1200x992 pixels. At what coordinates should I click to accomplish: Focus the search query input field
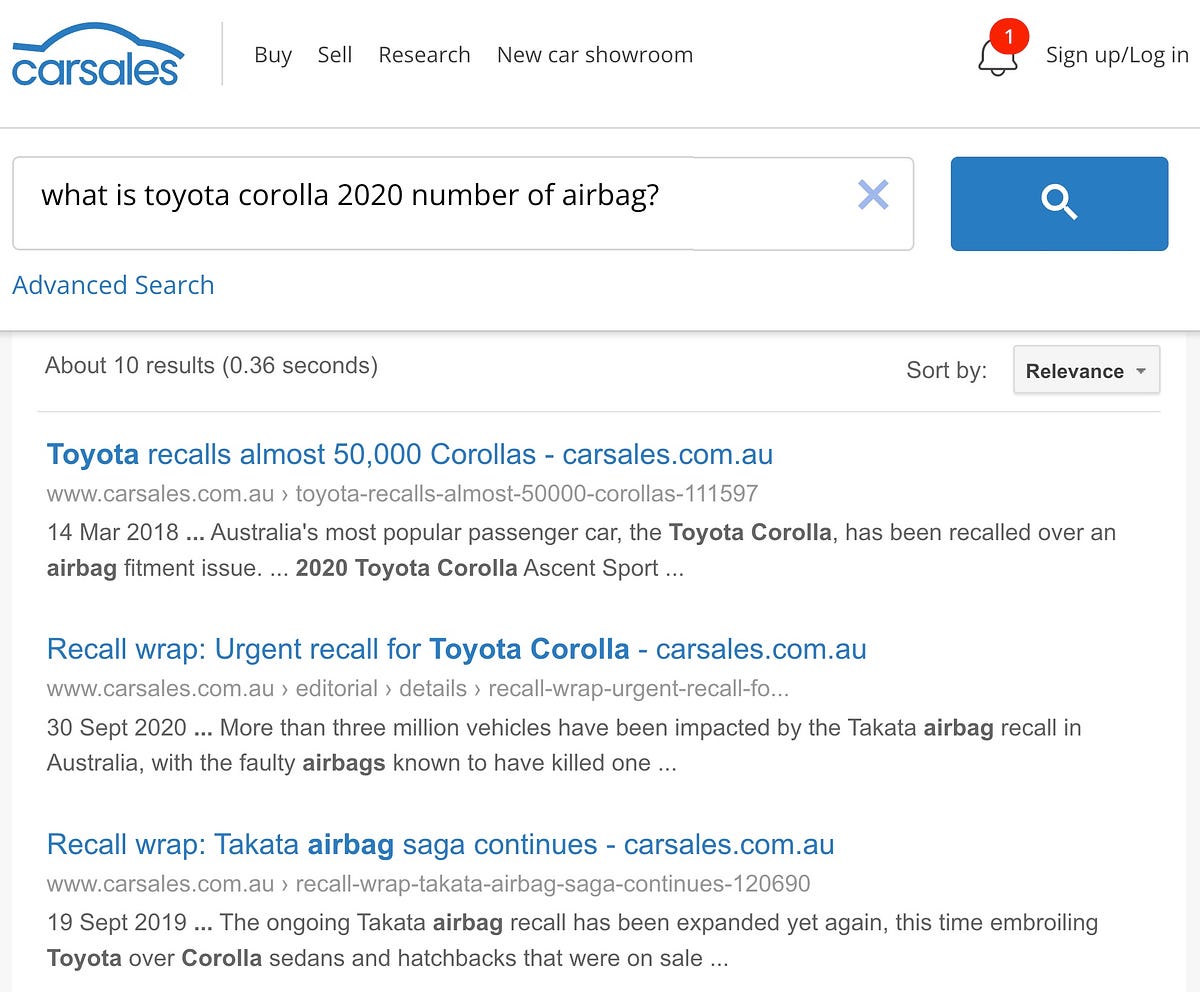click(x=463, y=203)
